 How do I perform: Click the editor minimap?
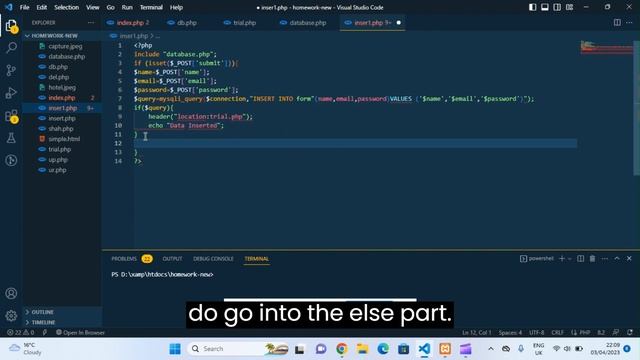[607, 47]
